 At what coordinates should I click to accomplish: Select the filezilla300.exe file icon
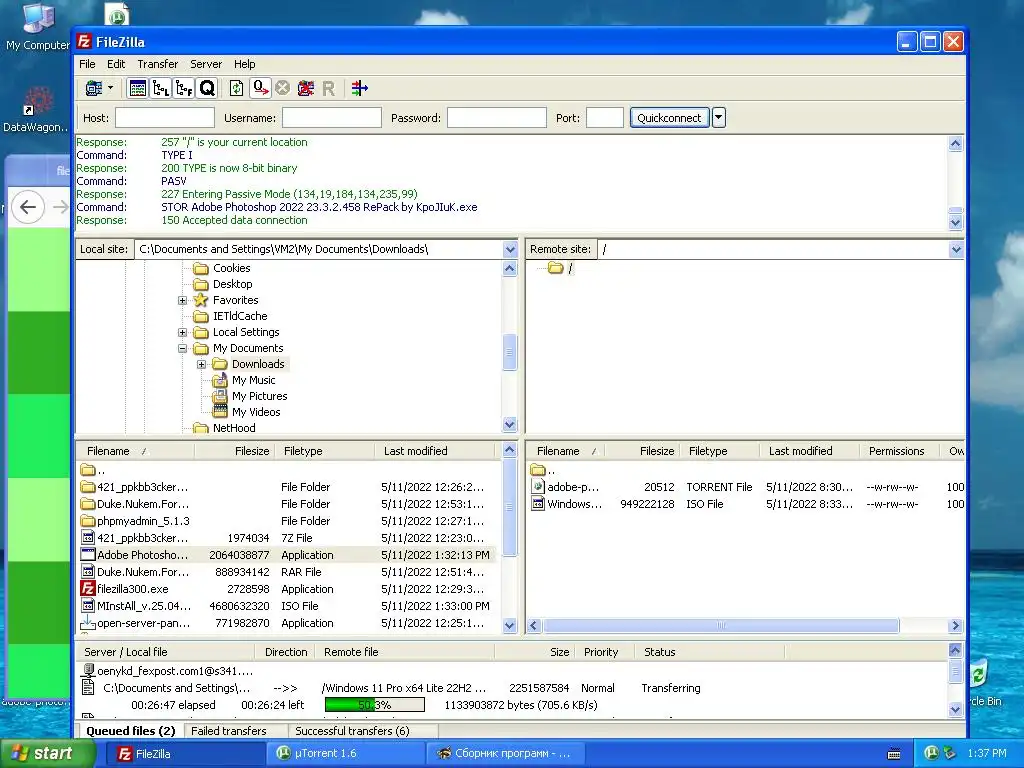88,589
